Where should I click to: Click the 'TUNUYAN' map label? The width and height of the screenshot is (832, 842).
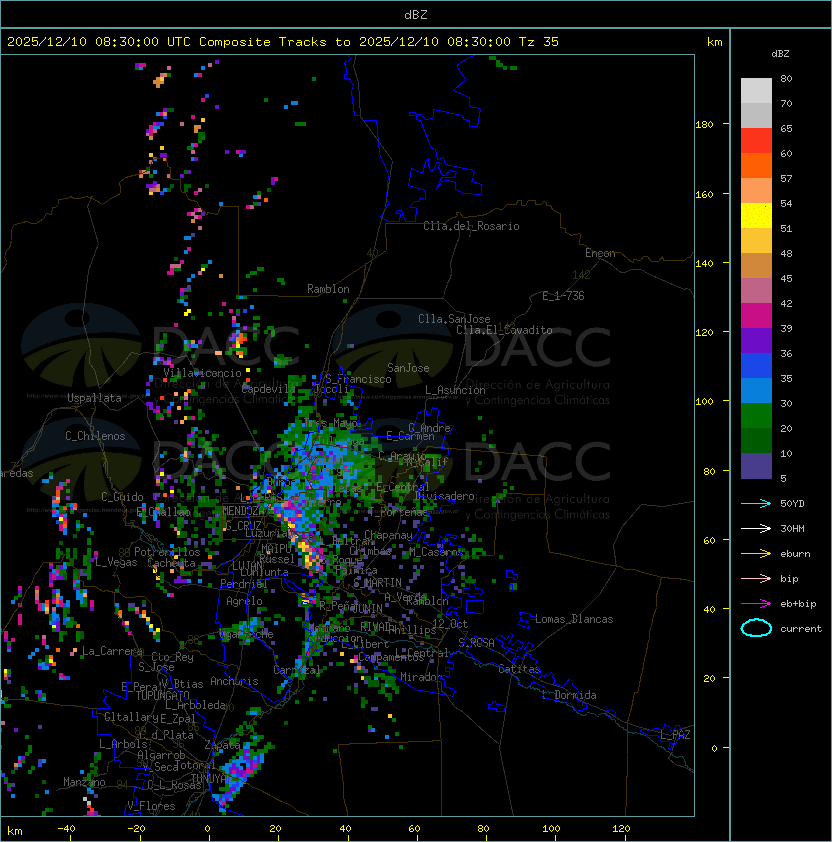click(x=212, y=779)
